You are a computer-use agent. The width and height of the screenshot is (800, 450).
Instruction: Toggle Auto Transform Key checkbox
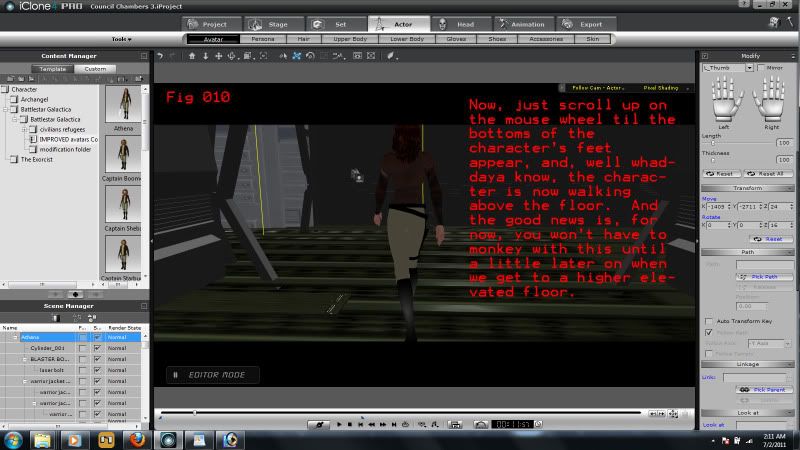709,321
